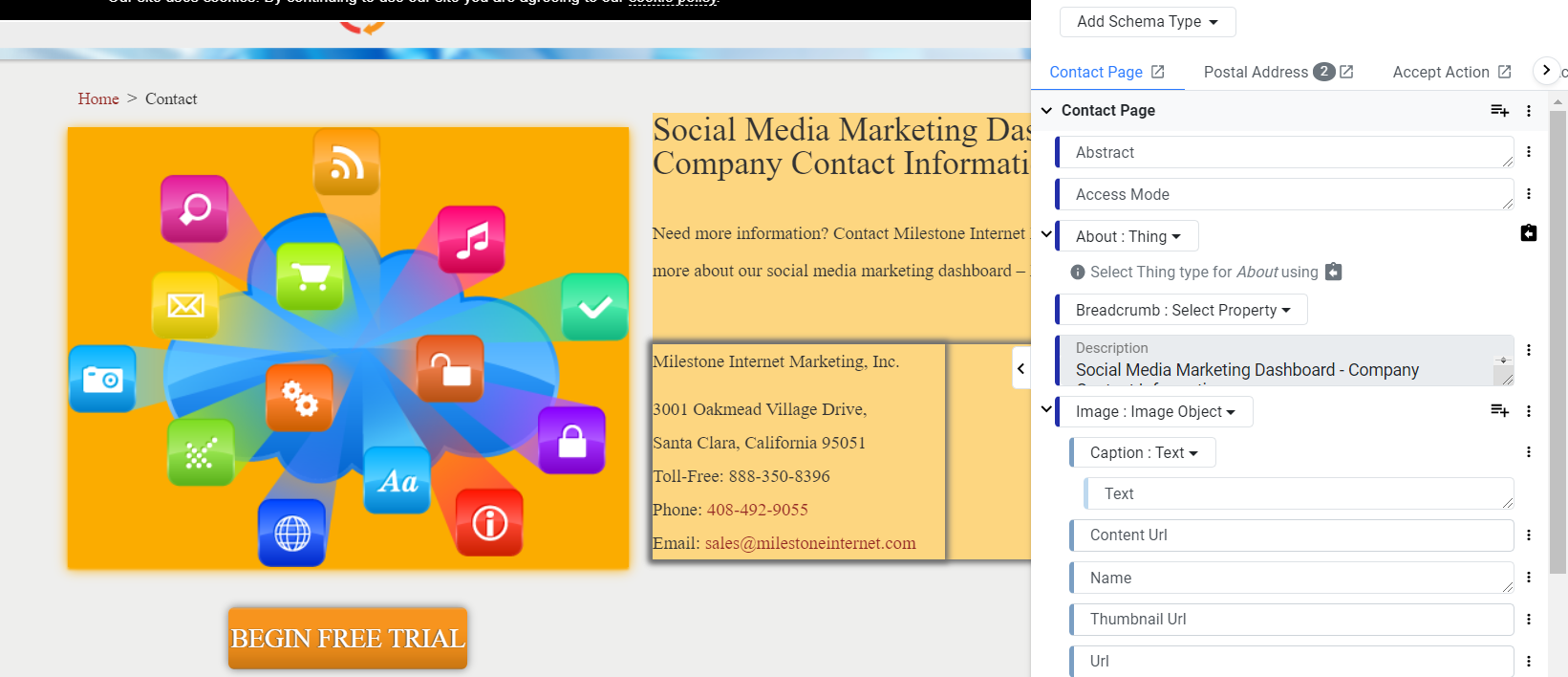Click Postal Address count badge '2'
The image size is (1568, 677).
tap(1323, 72)
